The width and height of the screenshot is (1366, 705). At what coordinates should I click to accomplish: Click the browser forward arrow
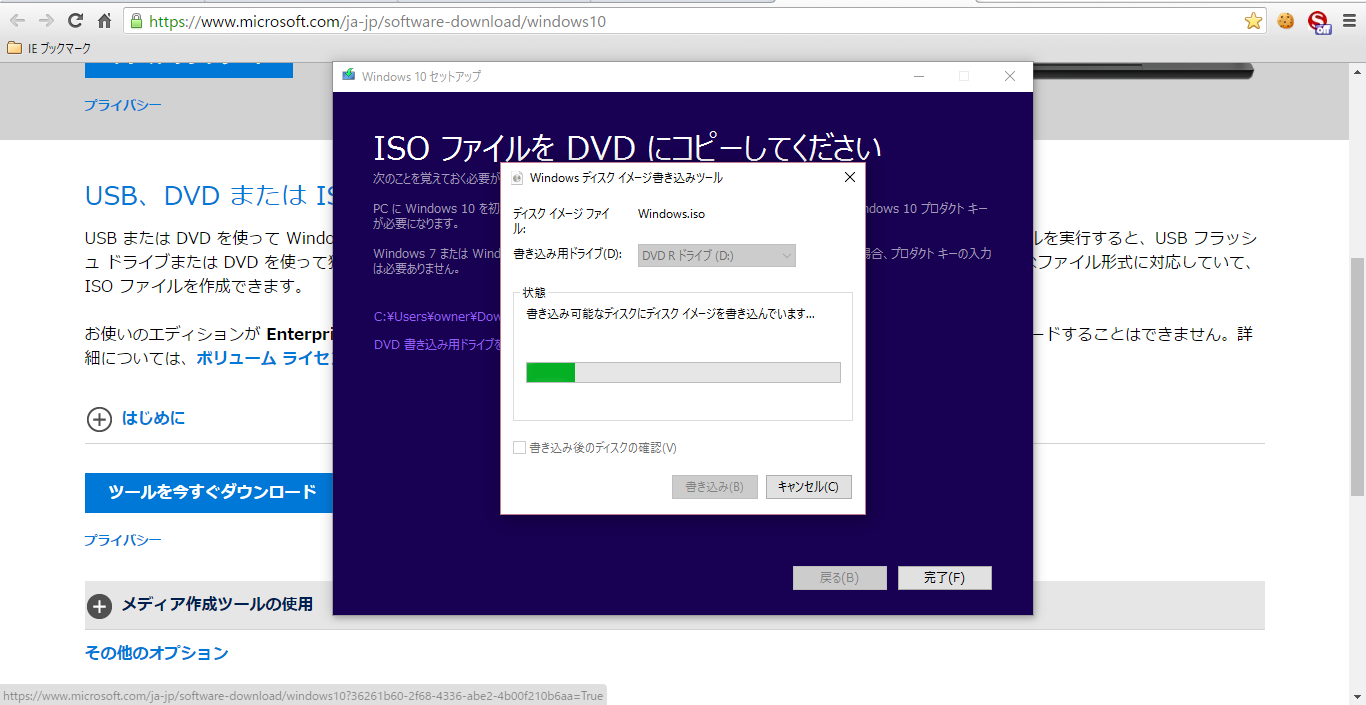point(46,21)
